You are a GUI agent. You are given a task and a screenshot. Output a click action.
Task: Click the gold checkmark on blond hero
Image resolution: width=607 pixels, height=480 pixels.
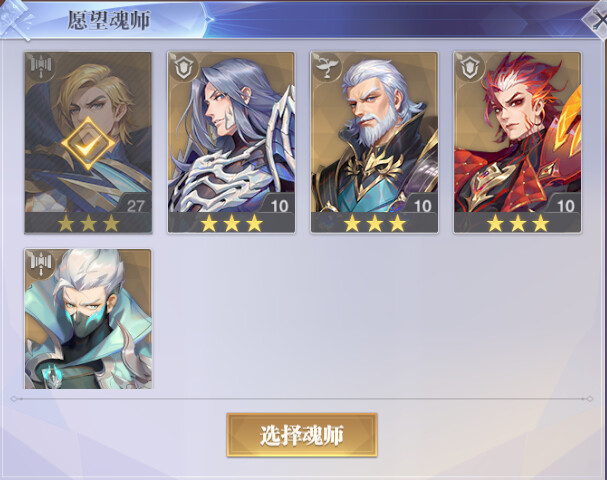click(x=88, y=144)
